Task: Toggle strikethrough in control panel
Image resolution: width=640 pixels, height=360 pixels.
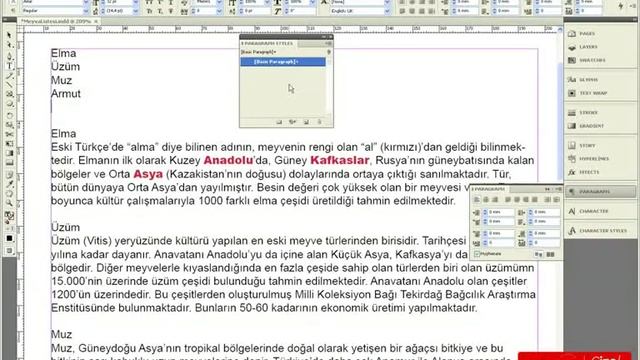Action: [171, 11]
